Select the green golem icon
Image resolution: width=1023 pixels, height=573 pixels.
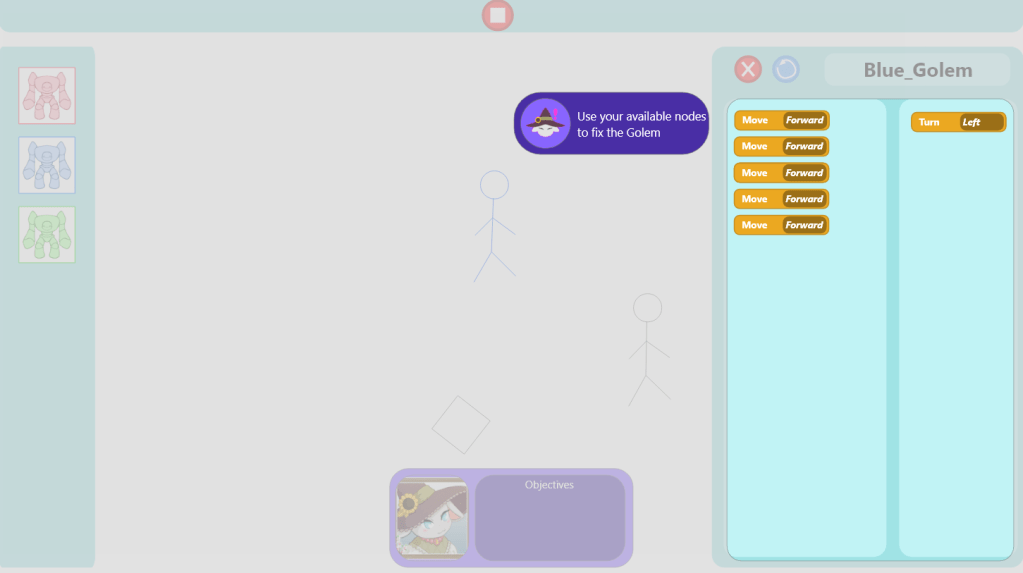pos(47,234)
